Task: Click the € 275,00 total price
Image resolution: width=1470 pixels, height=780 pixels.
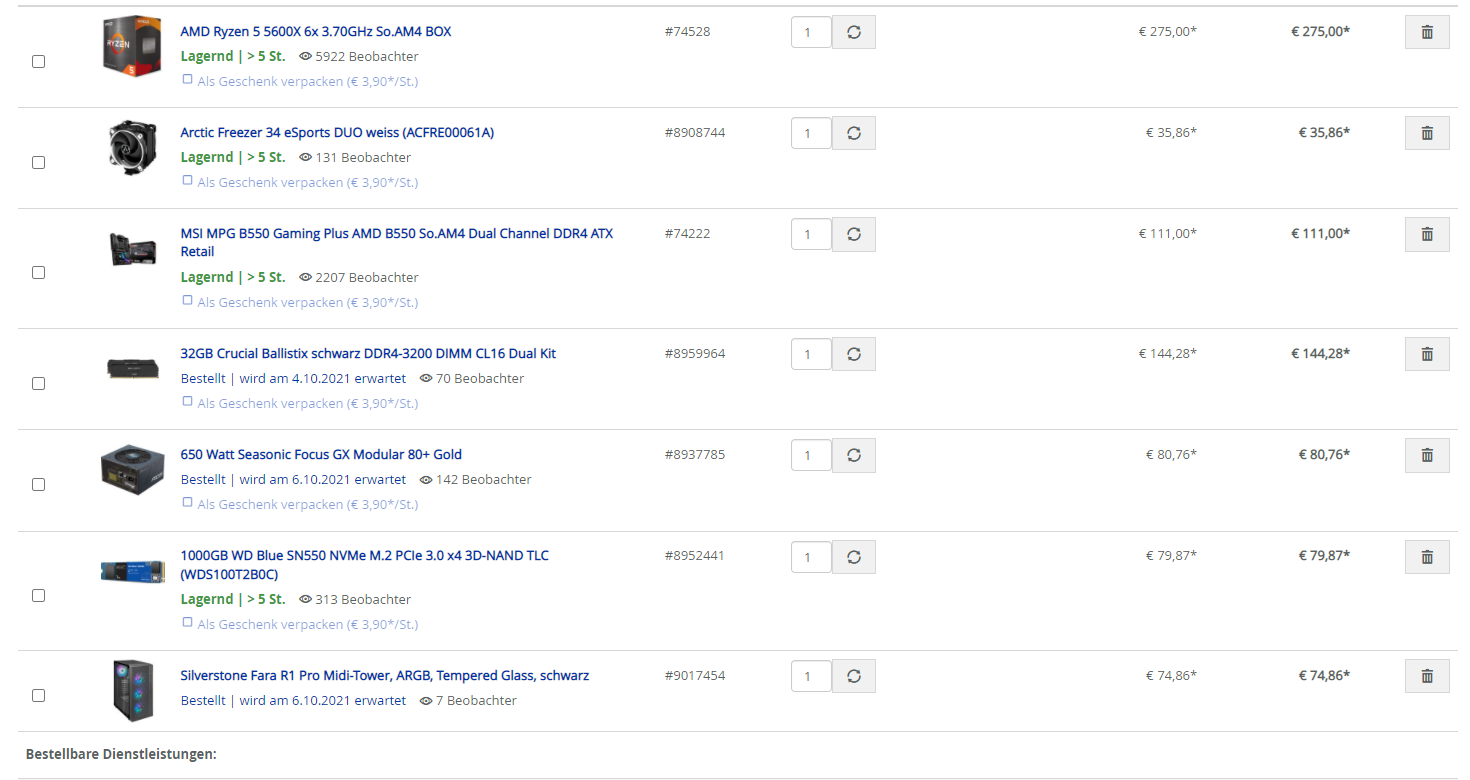Action: pyautogui.click(x=1320, y=32)
